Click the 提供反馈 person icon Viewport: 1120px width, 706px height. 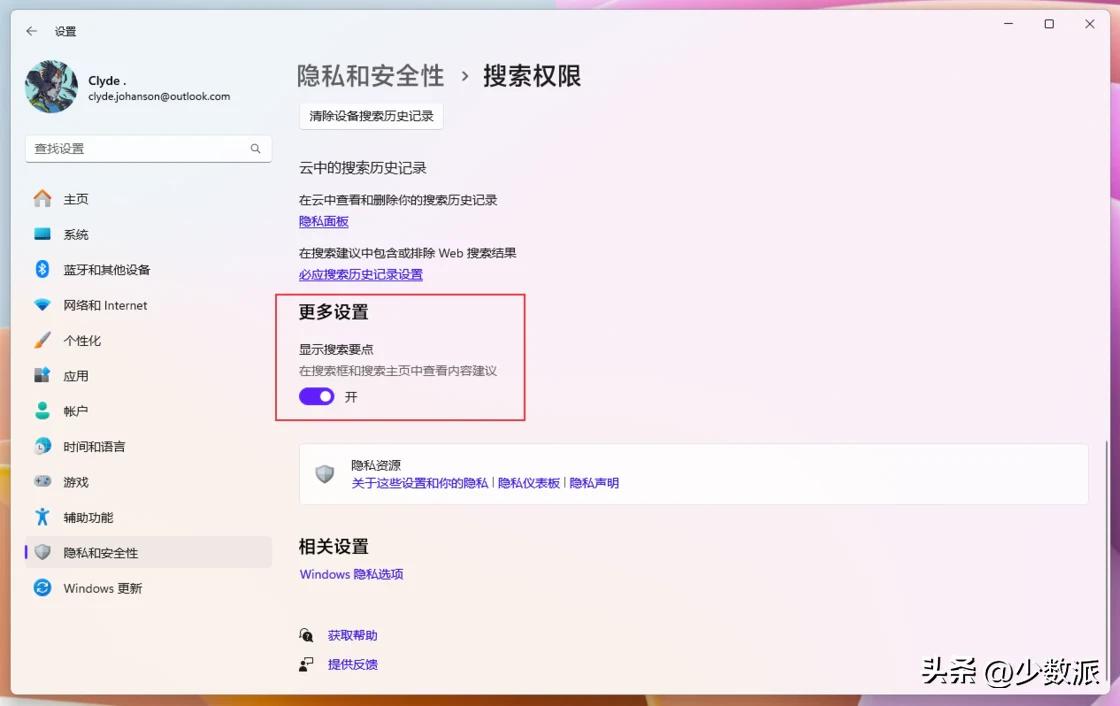tap(306, 665)
